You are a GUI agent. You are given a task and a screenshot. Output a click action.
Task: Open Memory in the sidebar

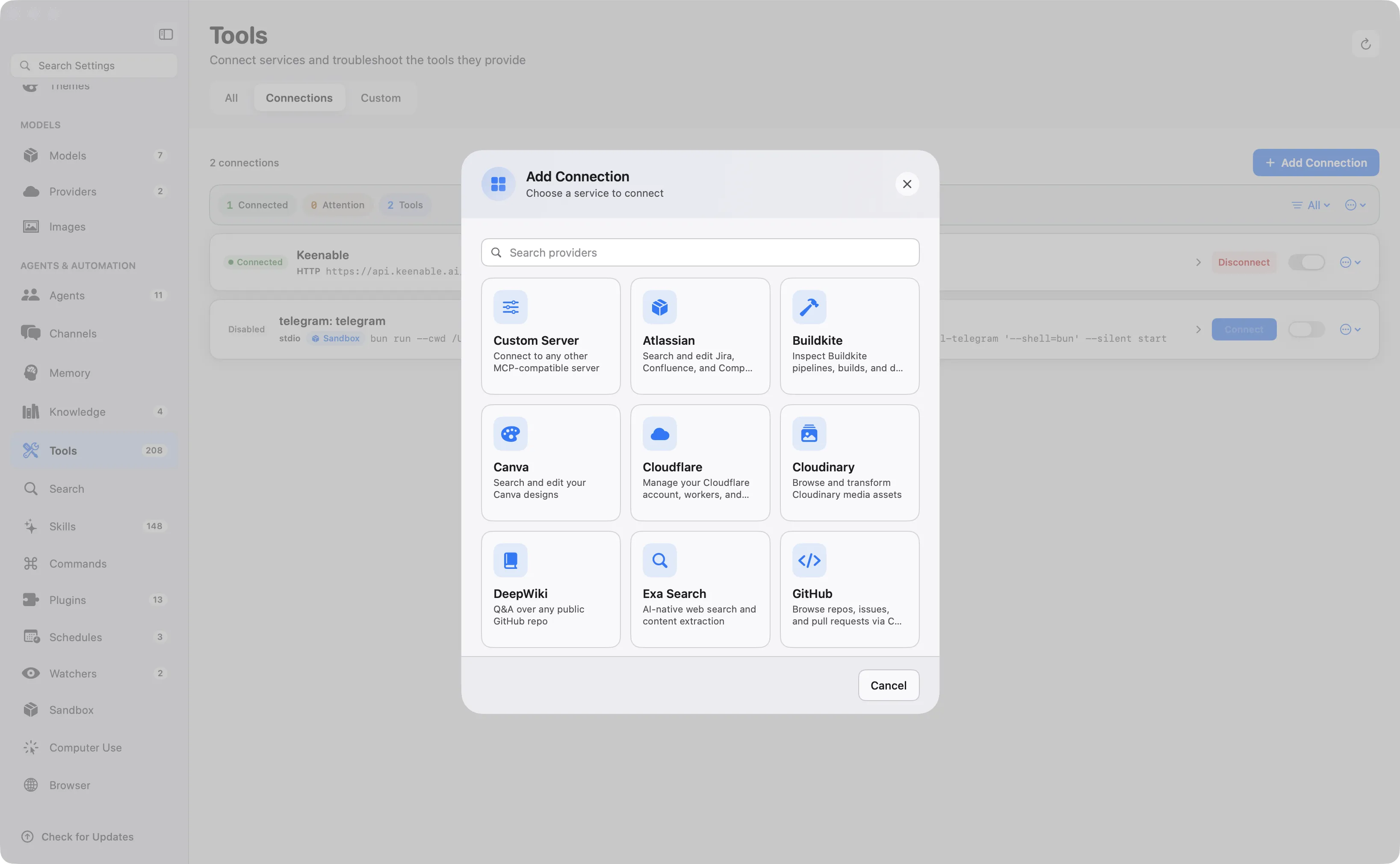94,373
